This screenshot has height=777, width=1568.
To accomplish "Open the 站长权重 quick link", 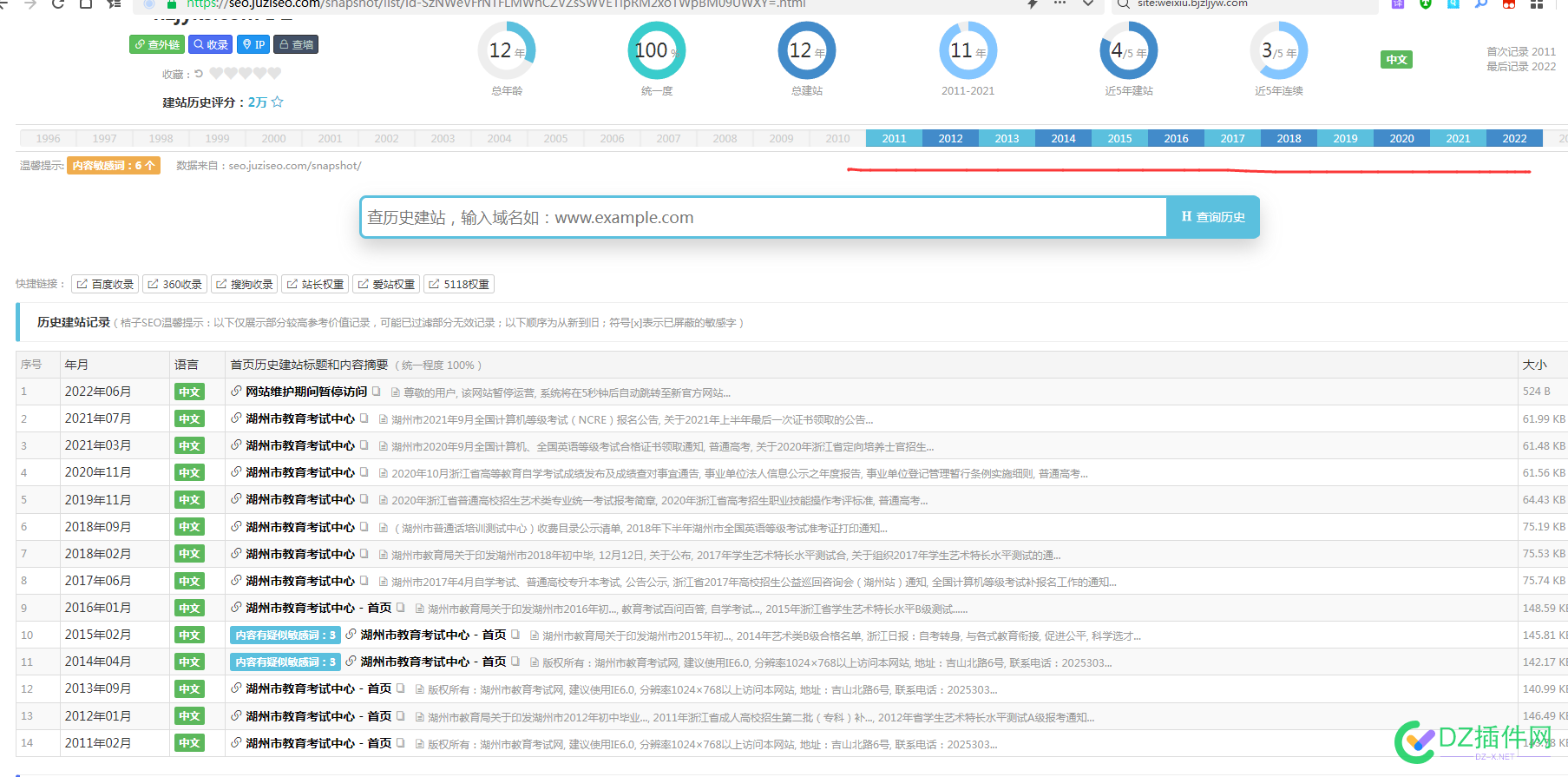I will [315, 284].
